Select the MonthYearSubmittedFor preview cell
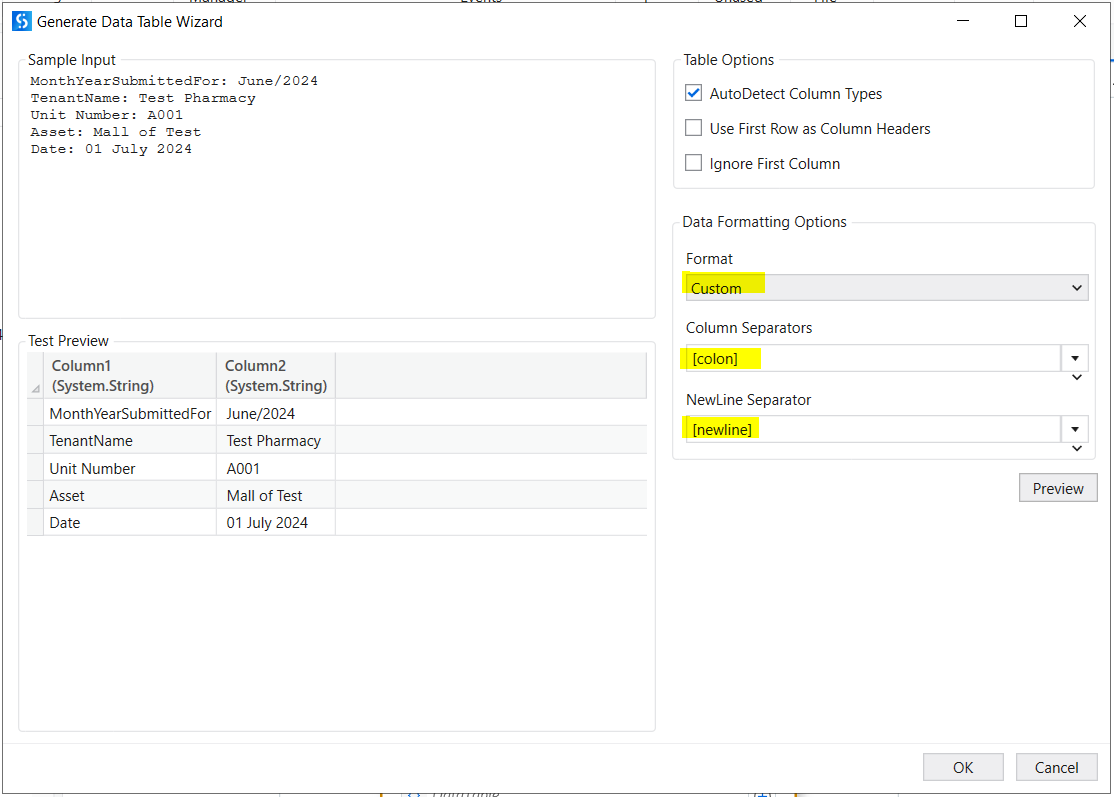This screenshot has width=1114, height=797. coord(130,413)
